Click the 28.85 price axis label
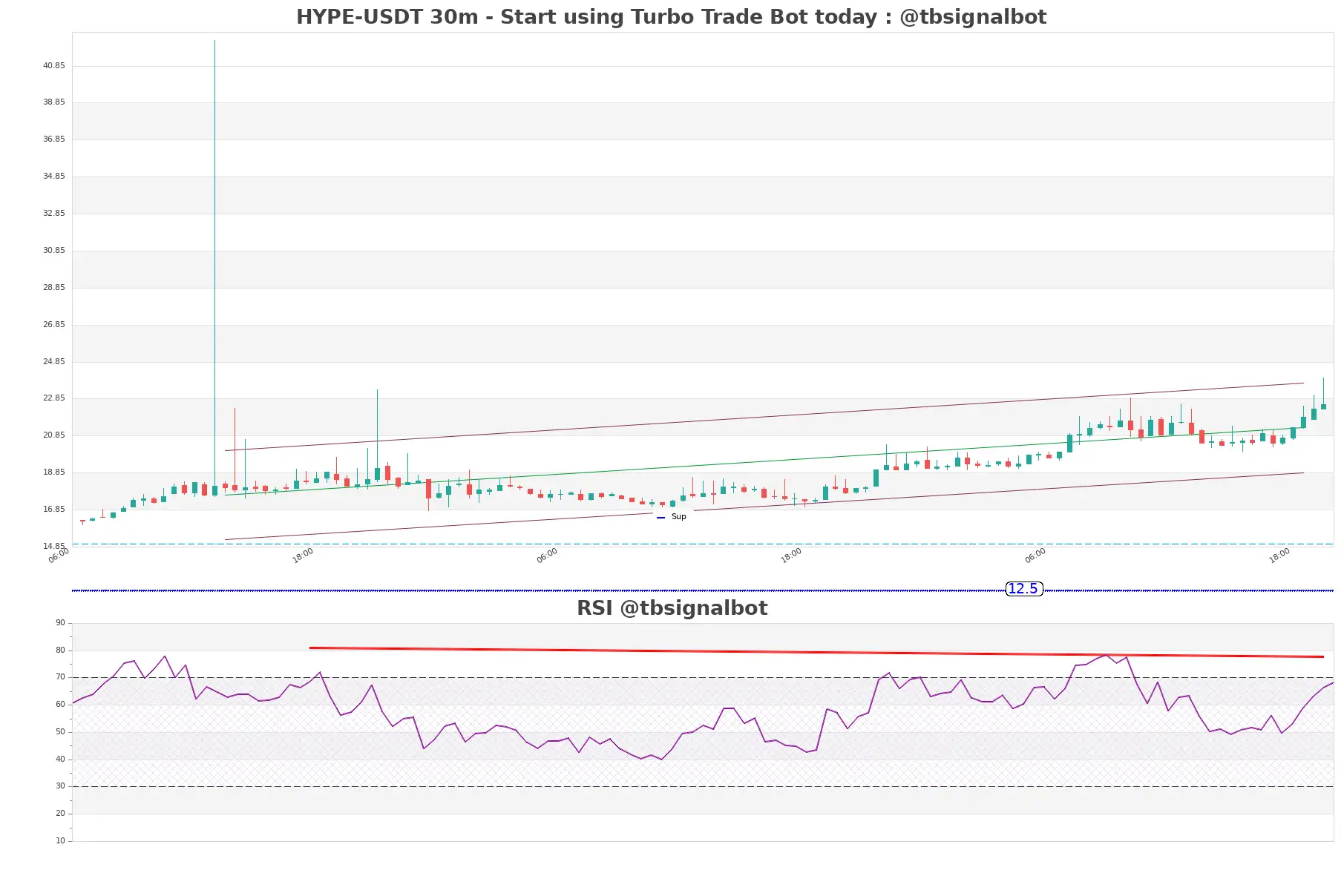Viewport: 1344px width, 896px height. (53, 288)
